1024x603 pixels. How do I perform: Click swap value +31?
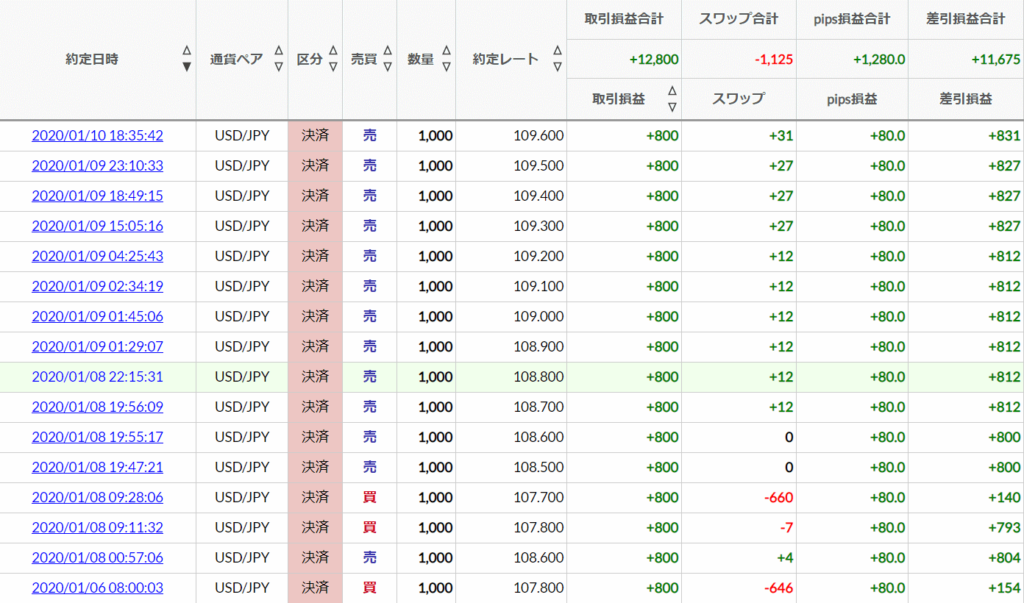pyautogui.click(x=780, y=136)
